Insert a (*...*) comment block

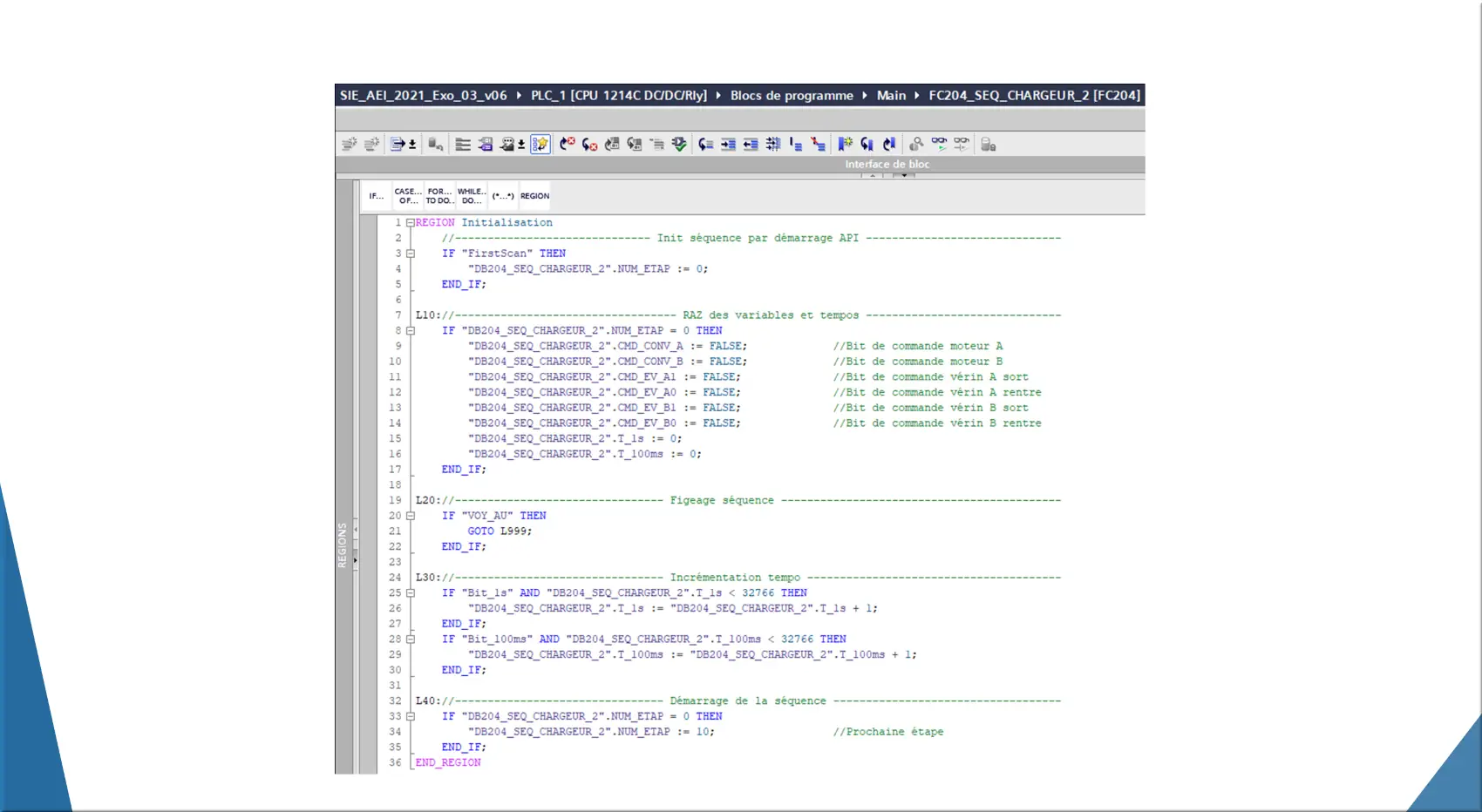[503, 196]
